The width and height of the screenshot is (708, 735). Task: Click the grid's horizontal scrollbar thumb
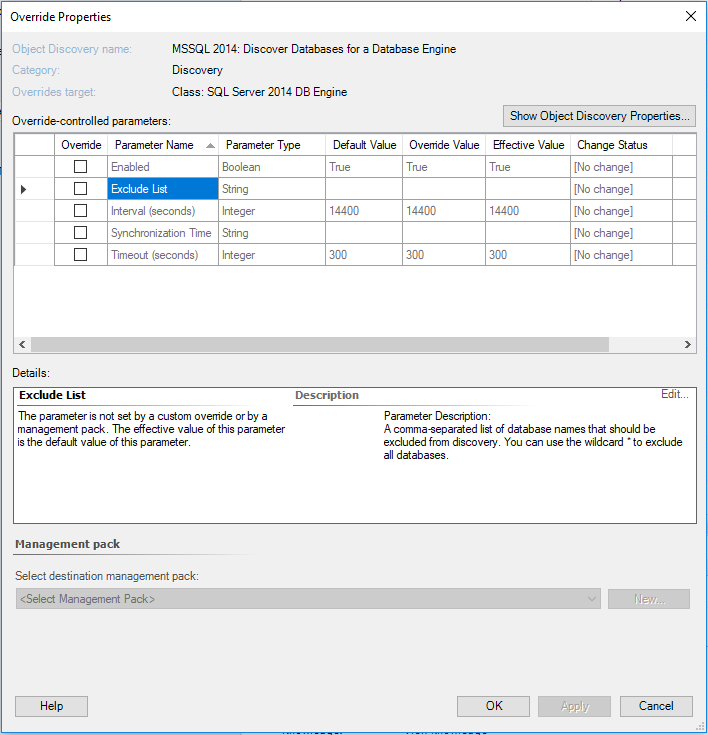click(320, 345)
